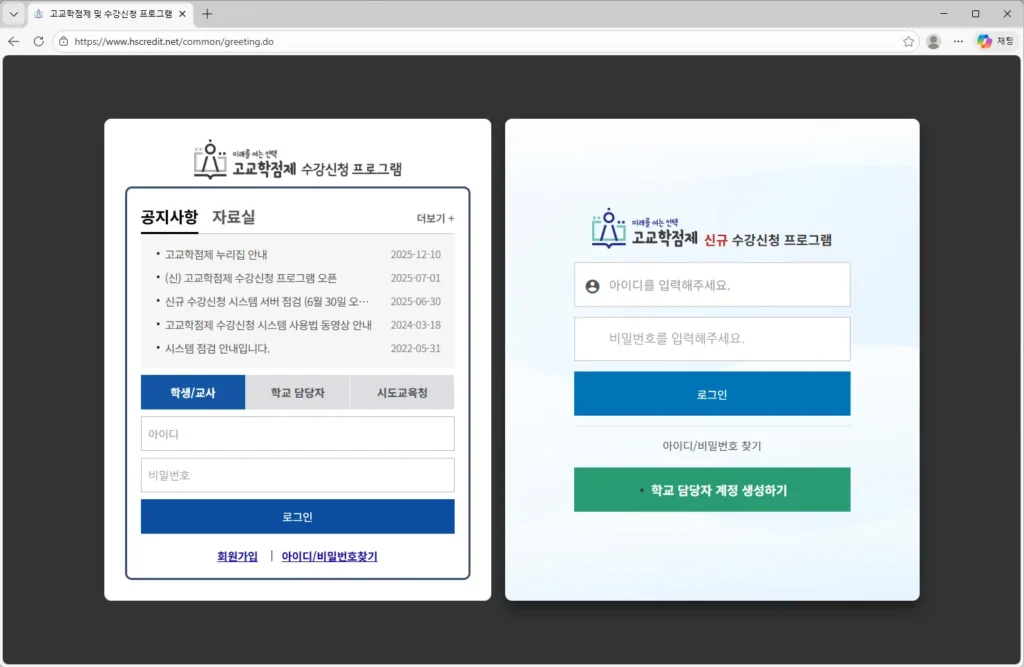Expand the tab list dropdown arrow
This screenshot has width=1024, height=667.
pyautogui.click(x=14, y=14)
